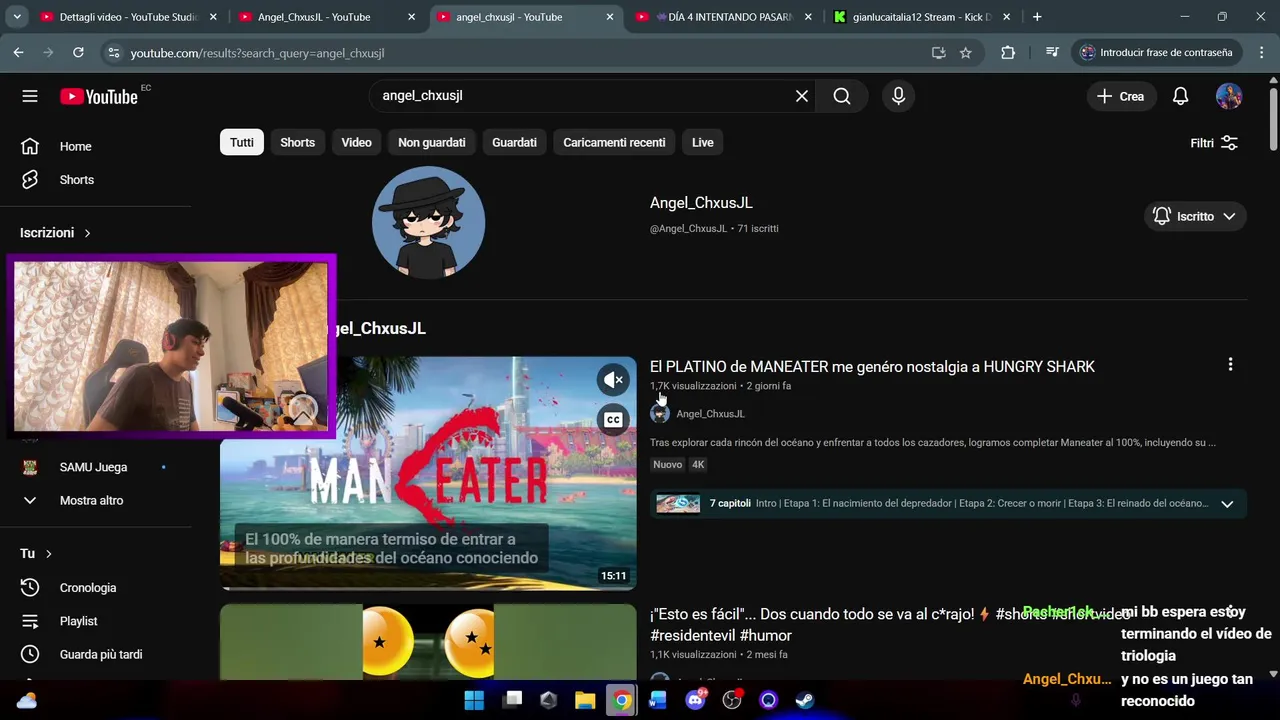The width and height of the screenshot is (1280, 720).
Task: Open El PLATINO de MANEATER video title
Action: (872, 367)
